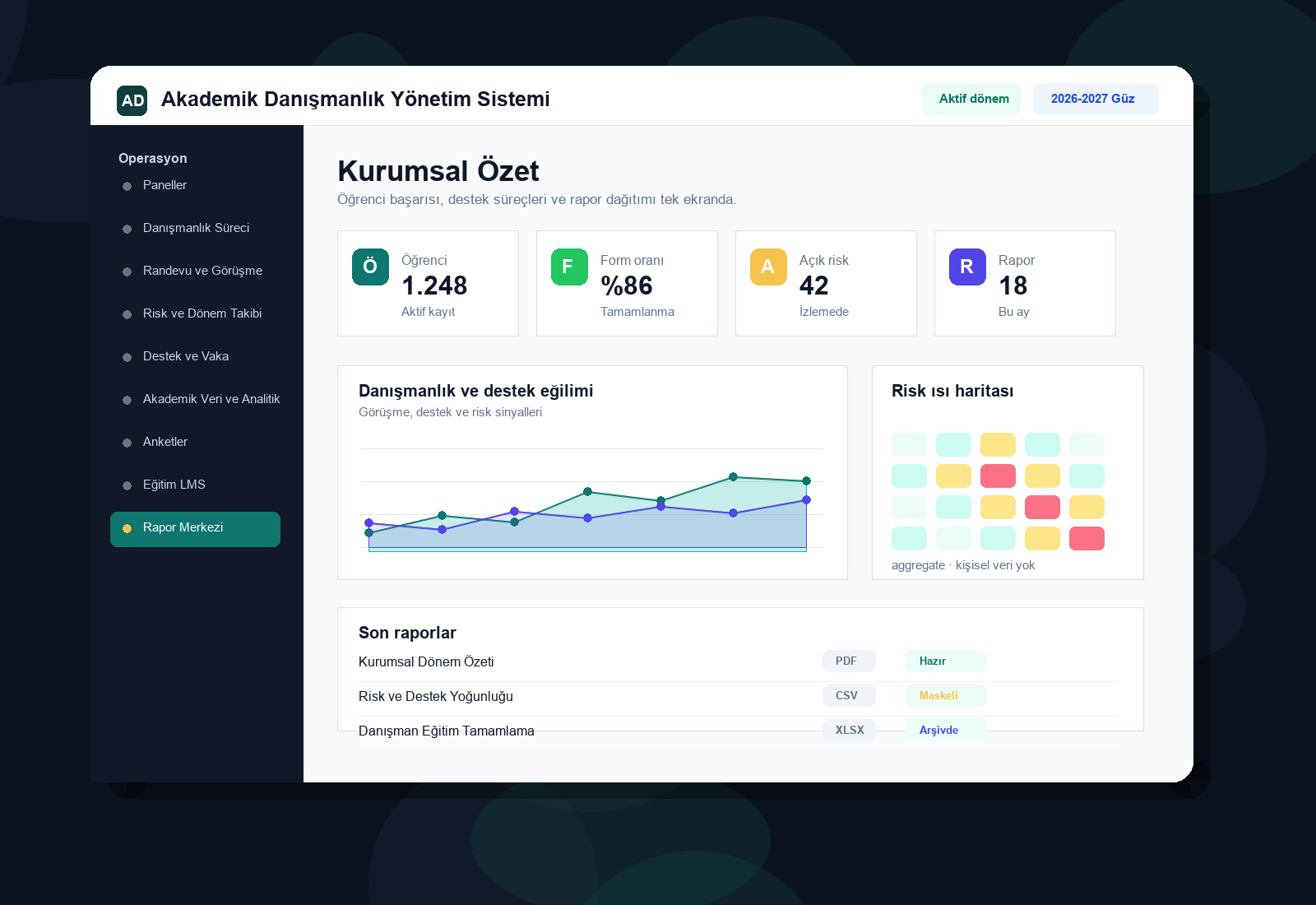This screenshot has width=1316, height=905.
Task: Click the Kurumsal Özet page heading
Action: point(438,171)
